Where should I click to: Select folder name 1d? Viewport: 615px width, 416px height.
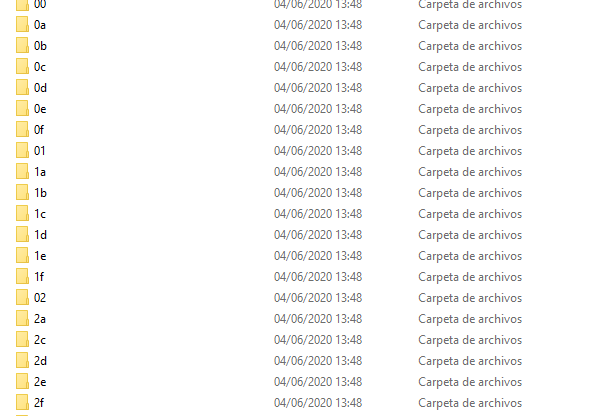click(x=40, y=235)
